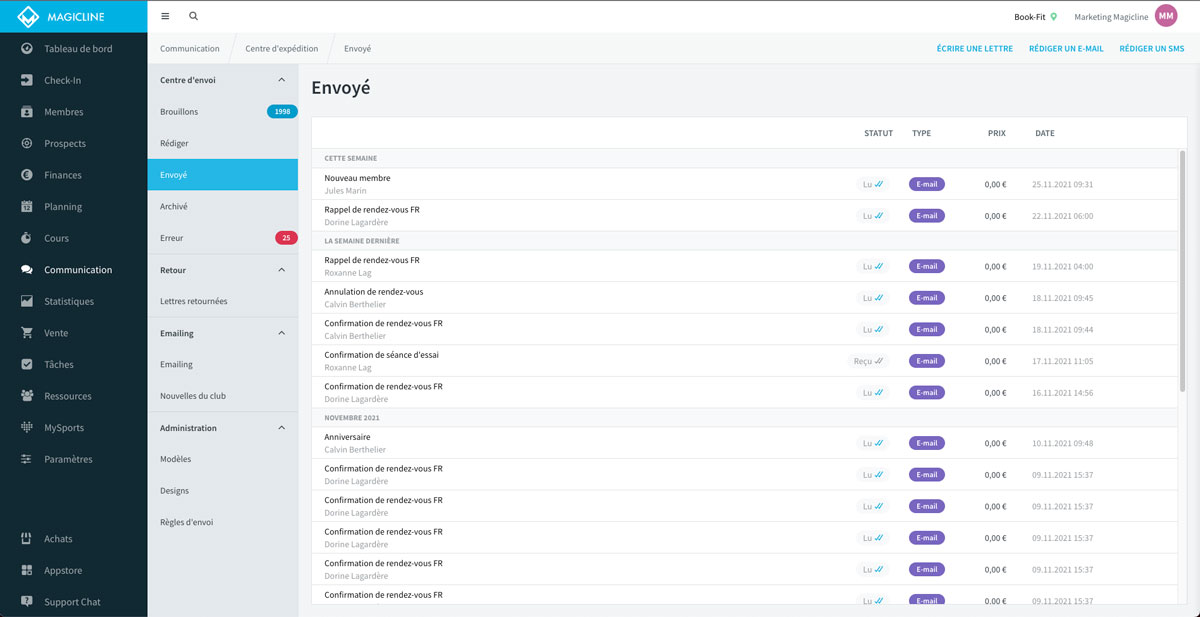Click the Vente shopping cart icon
The height and width of the screenshot is (617, 1200).
click(27, 333)
